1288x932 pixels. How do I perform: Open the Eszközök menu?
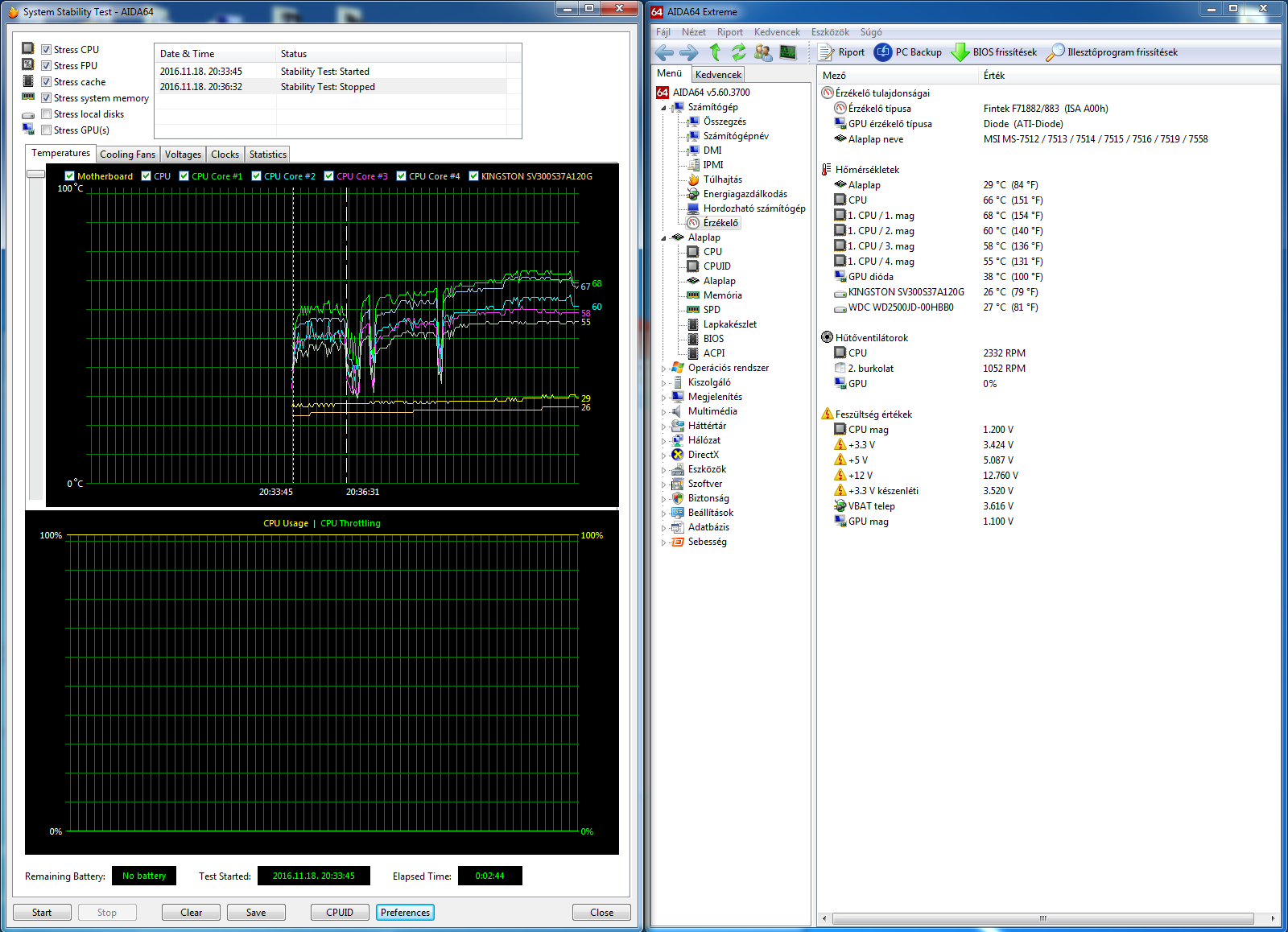[x=829, y=32]
